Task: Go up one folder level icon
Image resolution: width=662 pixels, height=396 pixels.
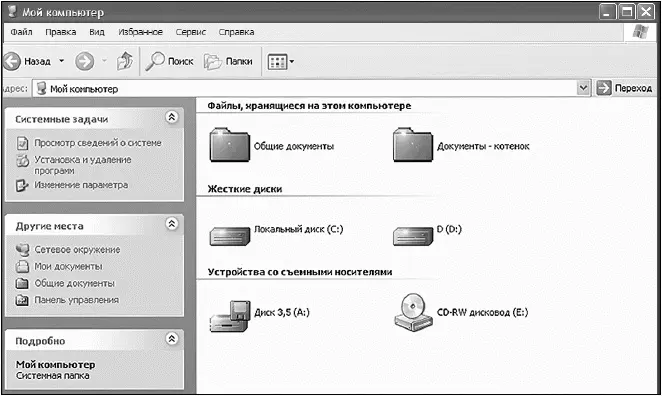Action: [x=125, y=61]
